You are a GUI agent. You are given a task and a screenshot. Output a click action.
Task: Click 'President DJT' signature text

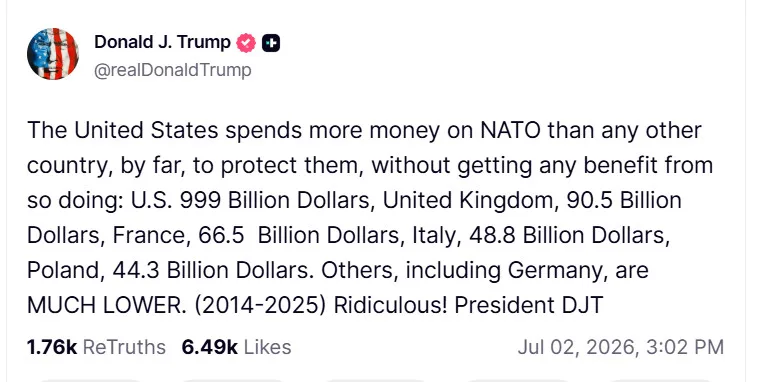(529, 305)
